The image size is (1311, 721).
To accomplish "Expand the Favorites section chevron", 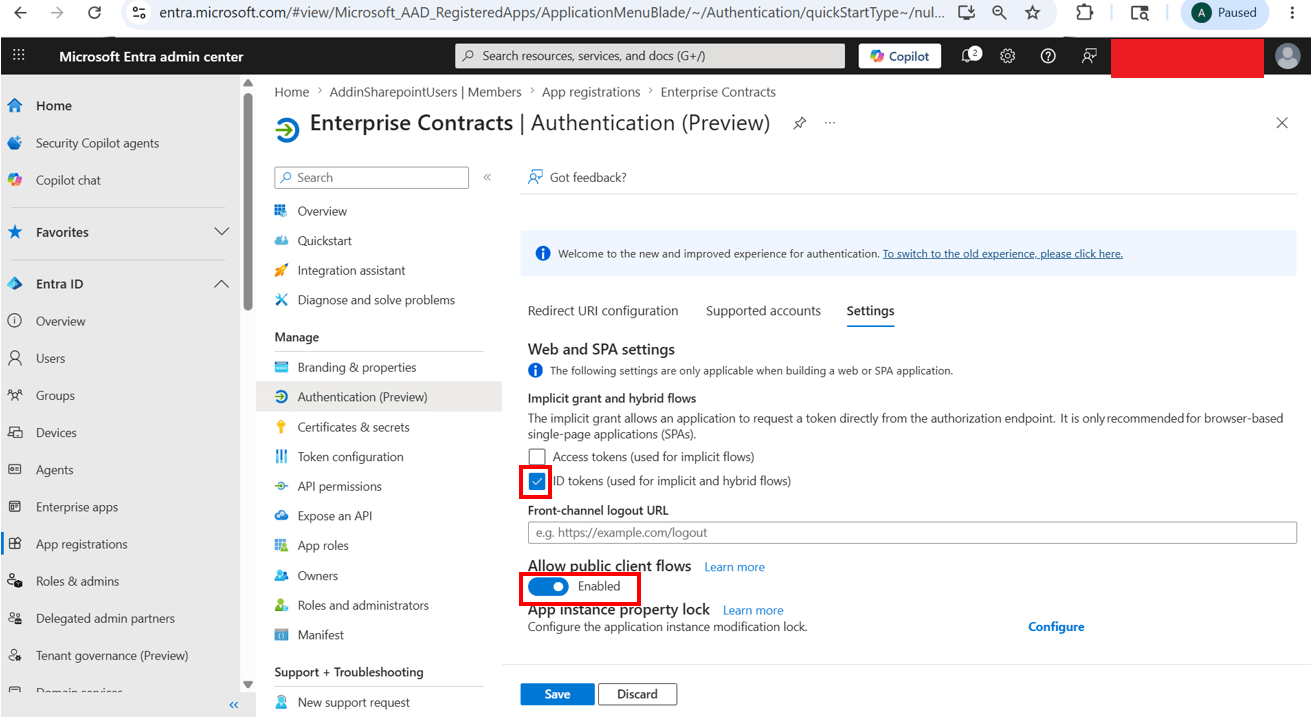I will pyautogui.click(x=222, y=232).
